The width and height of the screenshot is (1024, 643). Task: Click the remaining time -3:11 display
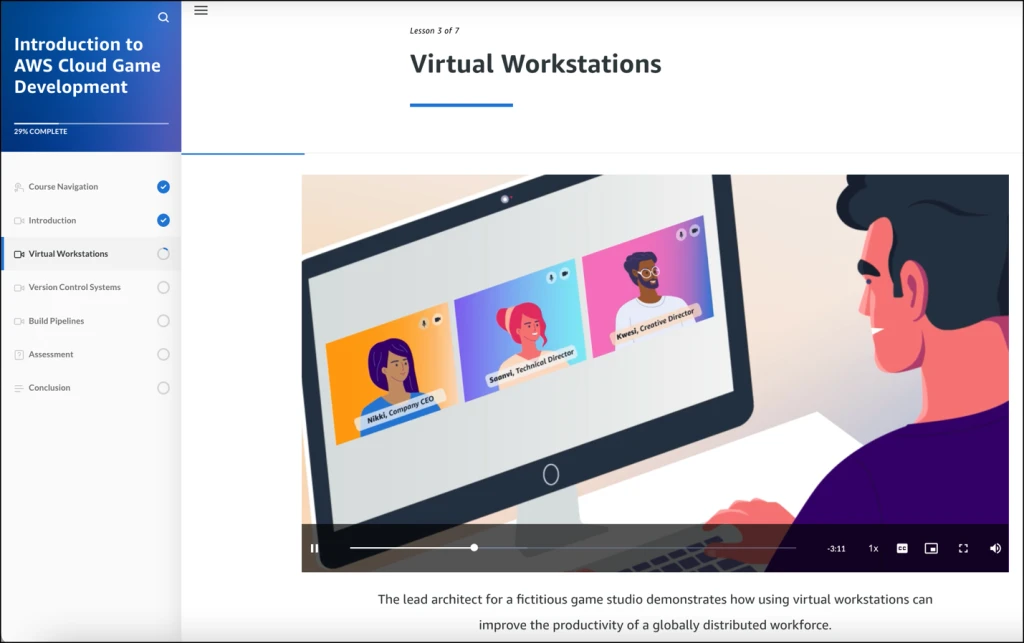coord(836,549)
